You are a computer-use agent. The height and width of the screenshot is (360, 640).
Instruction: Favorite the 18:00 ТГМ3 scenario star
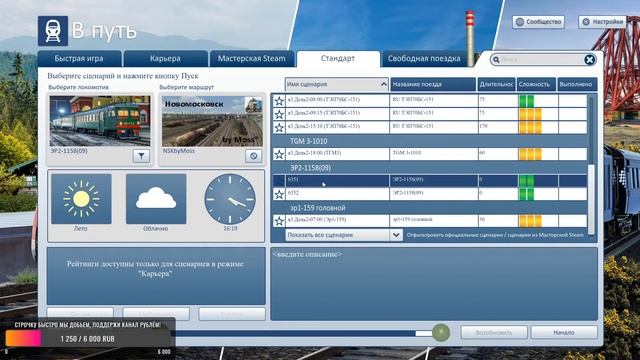pos(279,154)
